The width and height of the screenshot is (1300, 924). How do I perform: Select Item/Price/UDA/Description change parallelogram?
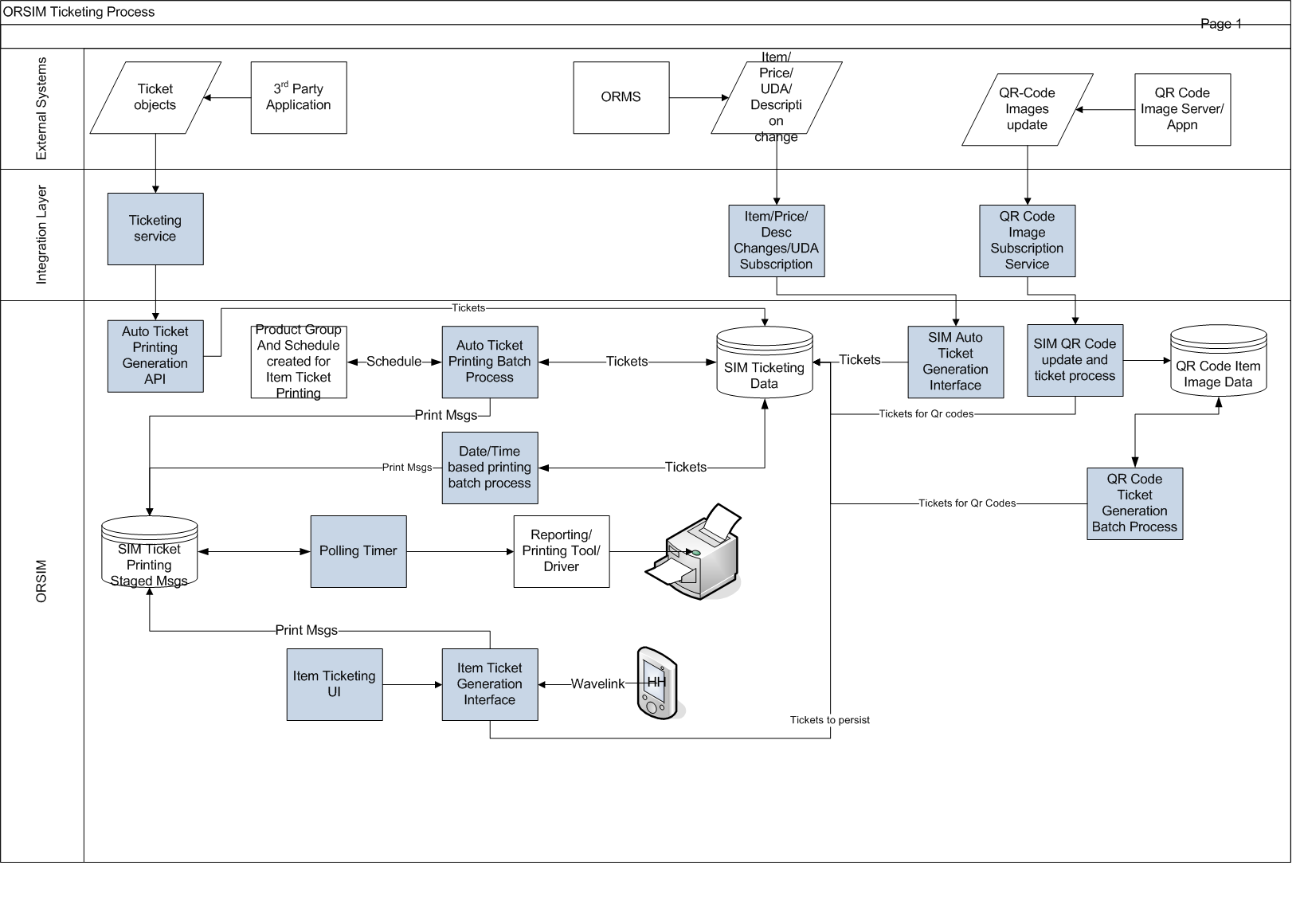[x=776, y=97]
